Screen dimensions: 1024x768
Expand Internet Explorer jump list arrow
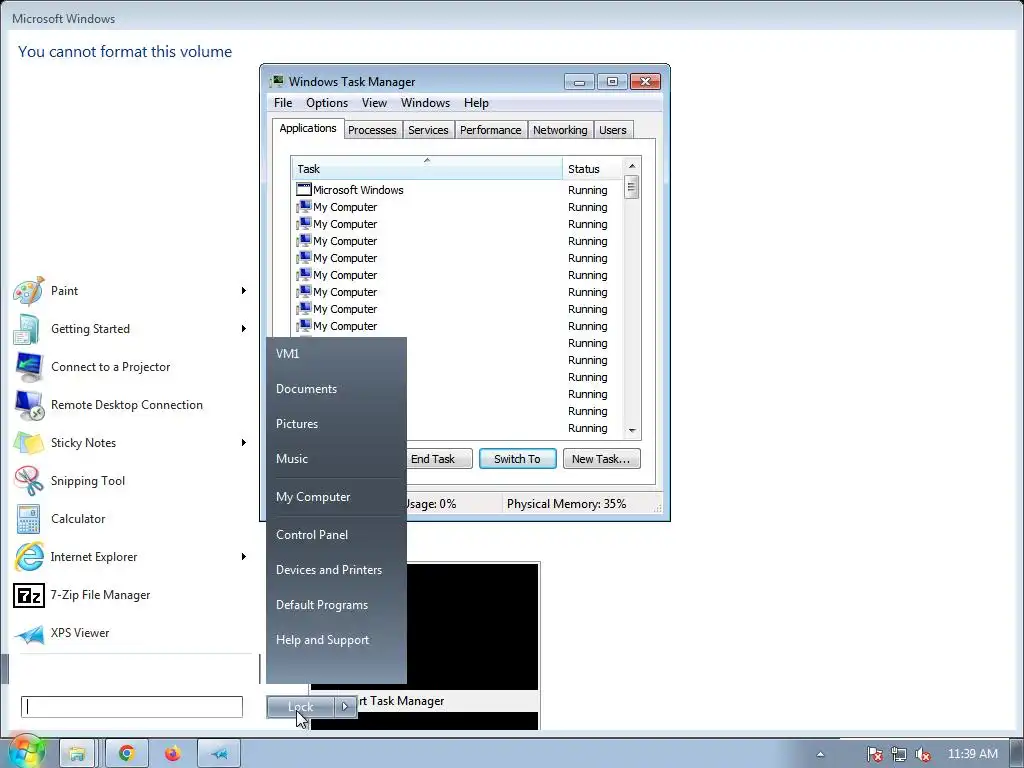244,556
